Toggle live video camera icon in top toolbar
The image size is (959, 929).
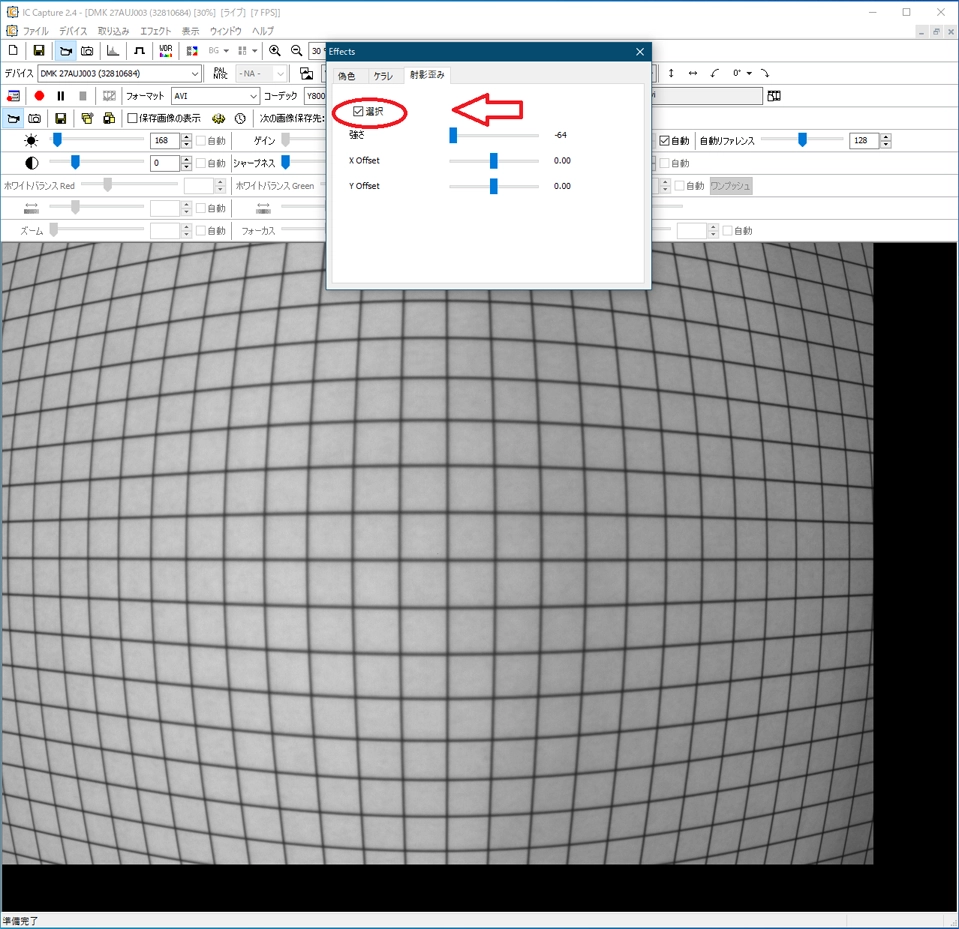click(65, 51)
